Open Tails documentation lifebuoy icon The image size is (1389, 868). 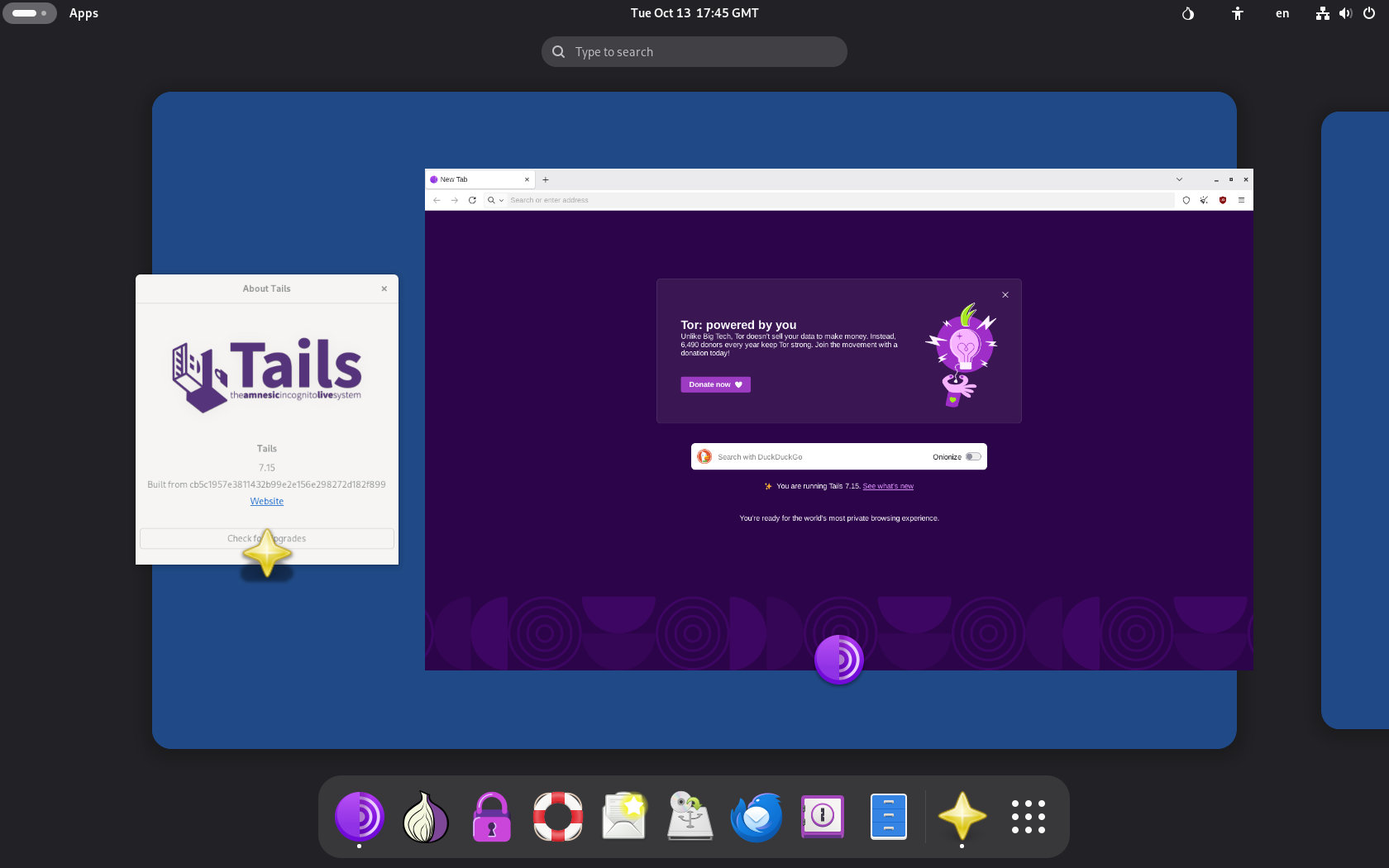[558, 817]
